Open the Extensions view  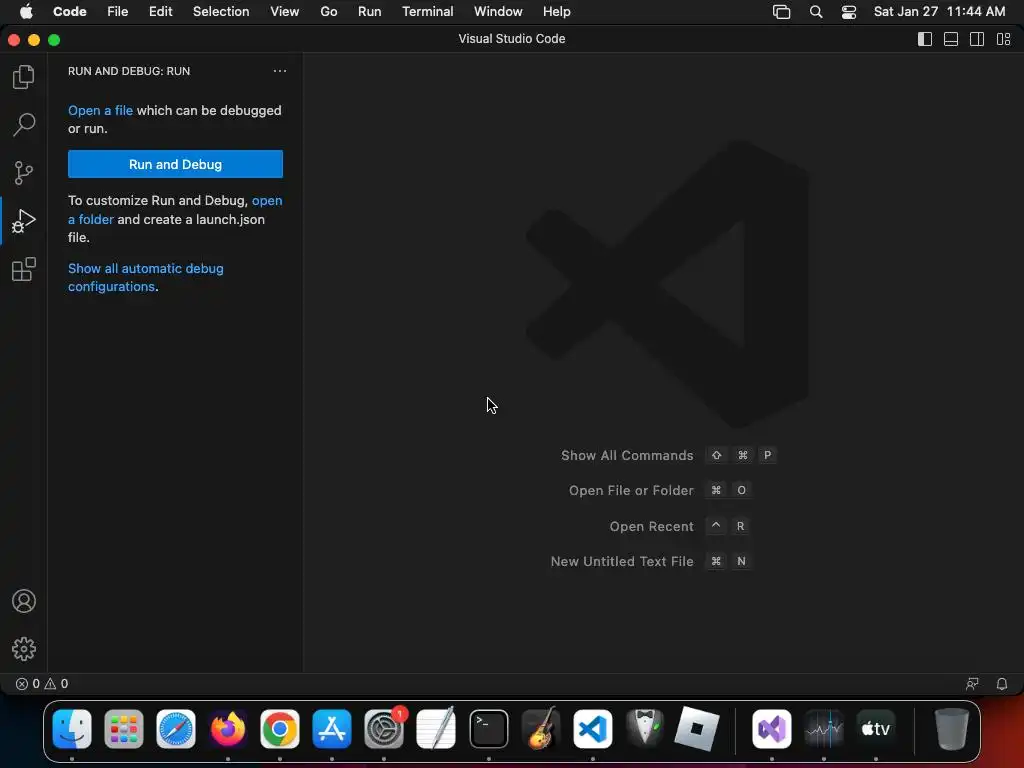[x=24, y=269]
